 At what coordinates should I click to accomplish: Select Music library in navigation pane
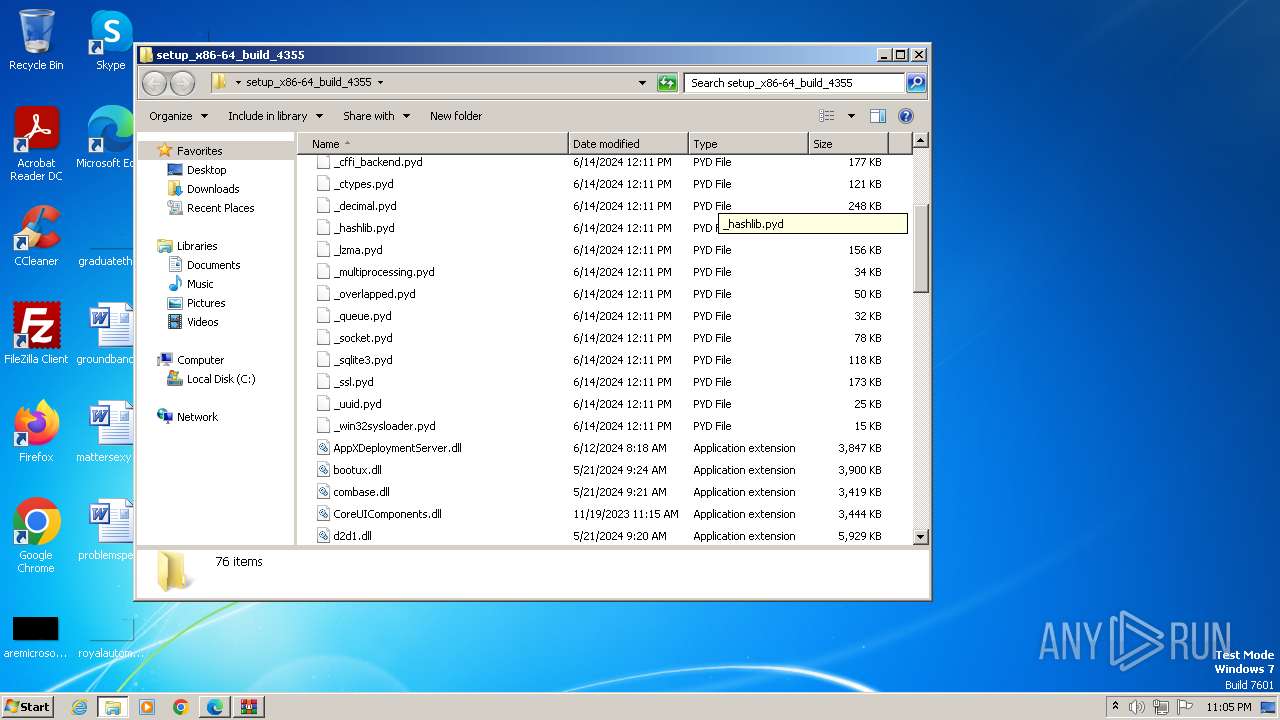[200, 284]
